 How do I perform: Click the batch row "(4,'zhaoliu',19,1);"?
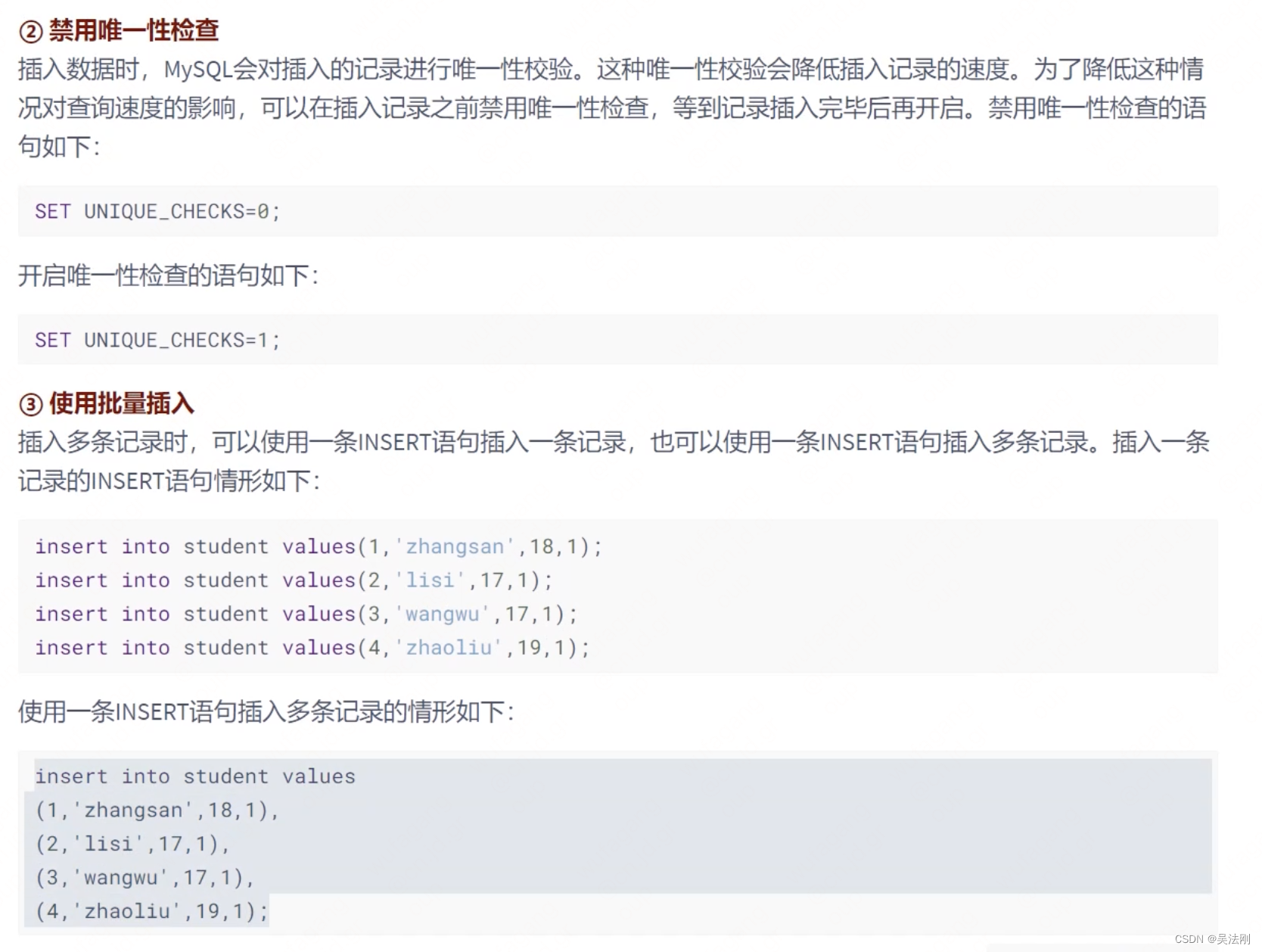(x=151, y=911)
